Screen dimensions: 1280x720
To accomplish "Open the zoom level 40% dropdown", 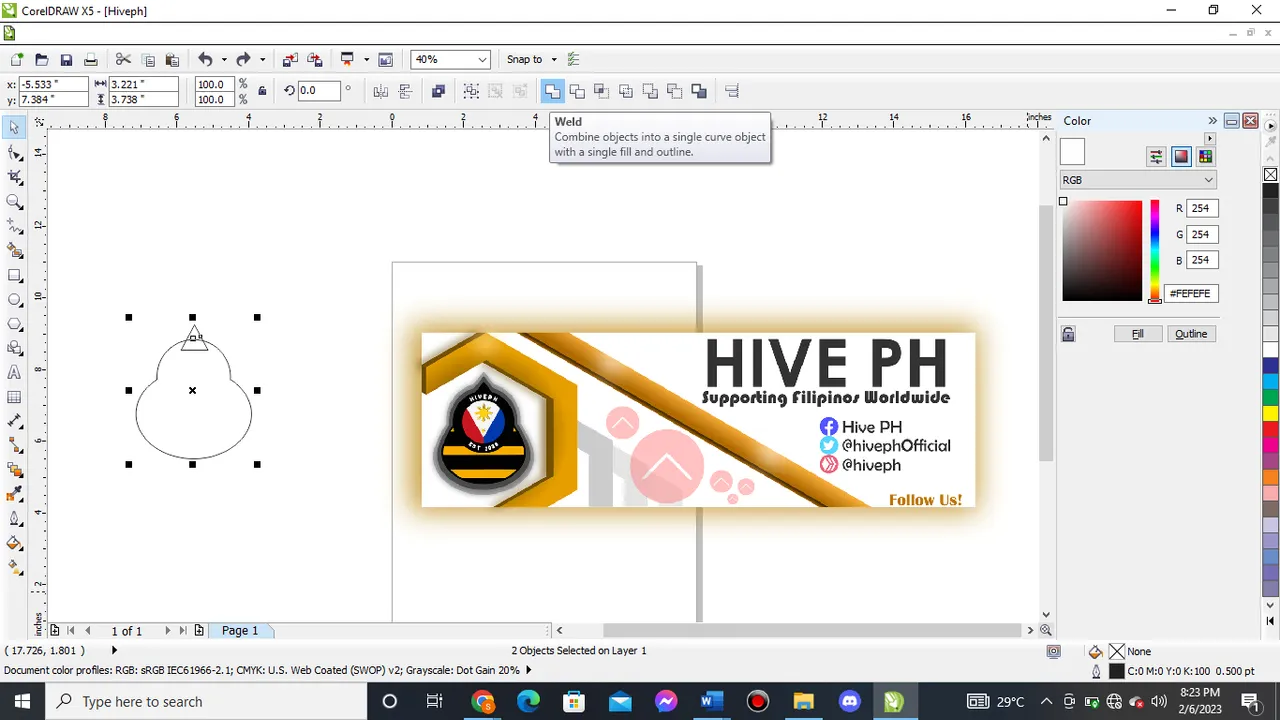I will 483,60.
